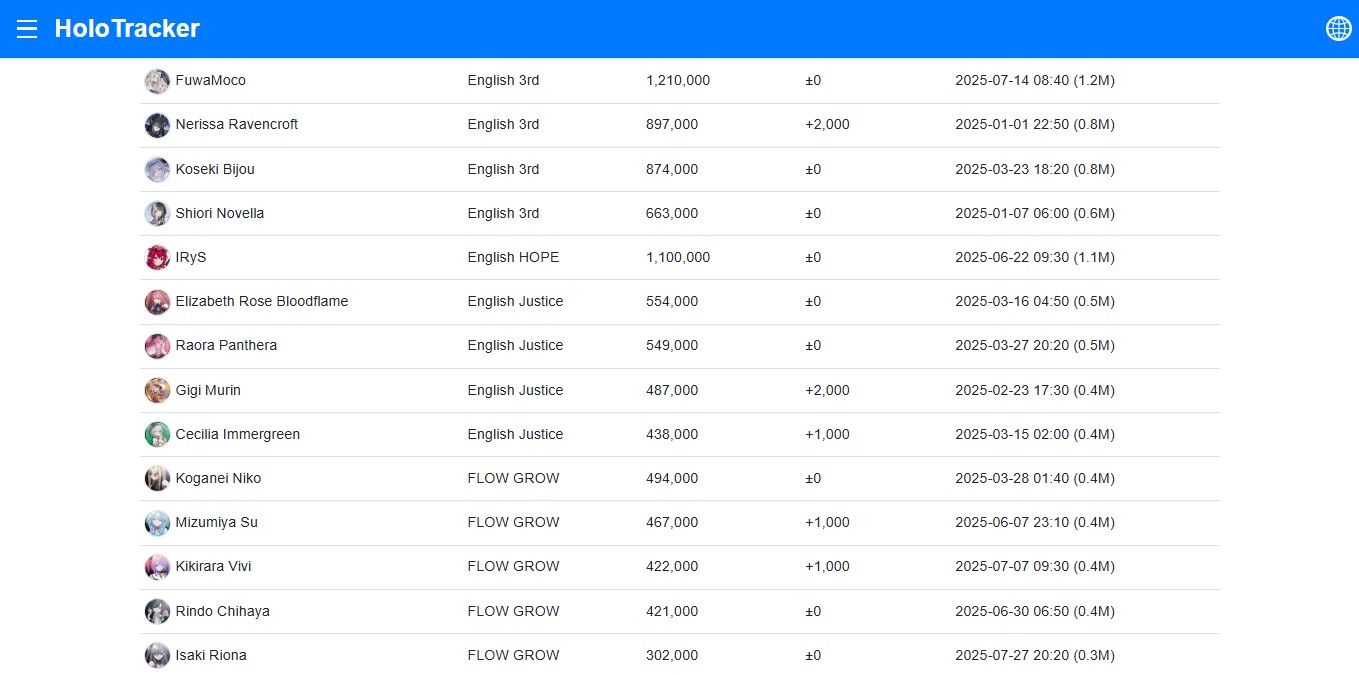Click the 549,000 subscriber count
The height and width of the screenshot is (675, 1359).
point(672,345)
